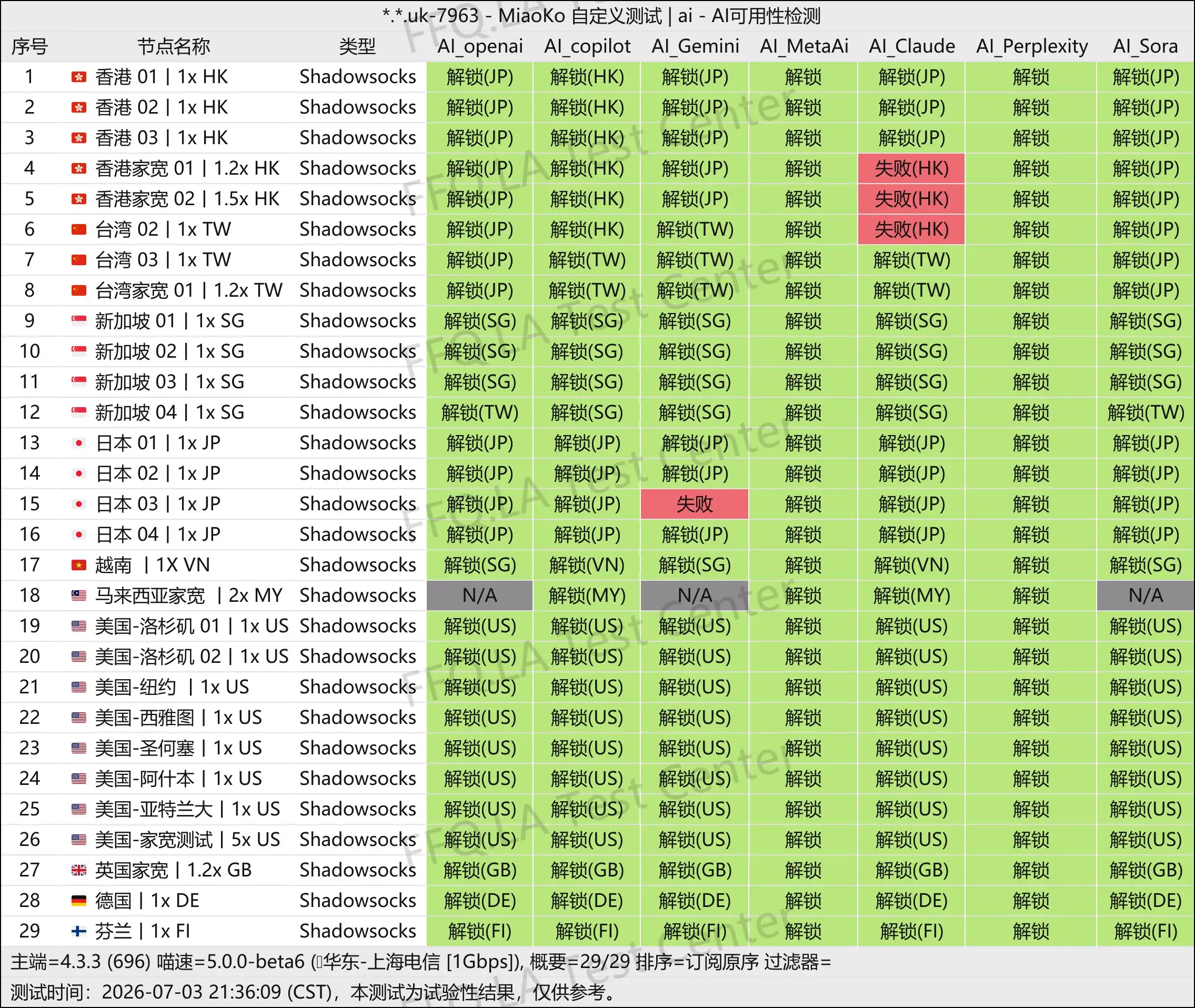Click the N/A cell under AI_openai
This screenshot has width=1195, height=1008.
coord(480,596)
